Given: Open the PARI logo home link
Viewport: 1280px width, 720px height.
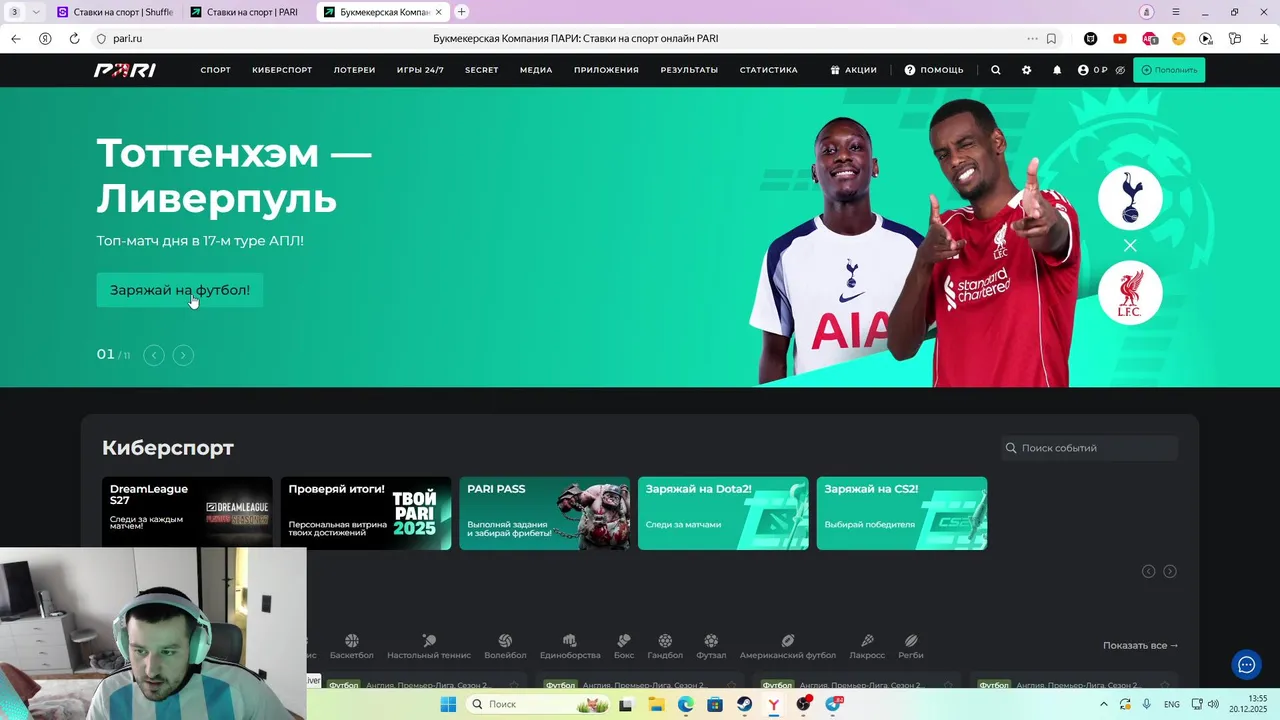Looking at the screenshot, I should pos(125,70).
